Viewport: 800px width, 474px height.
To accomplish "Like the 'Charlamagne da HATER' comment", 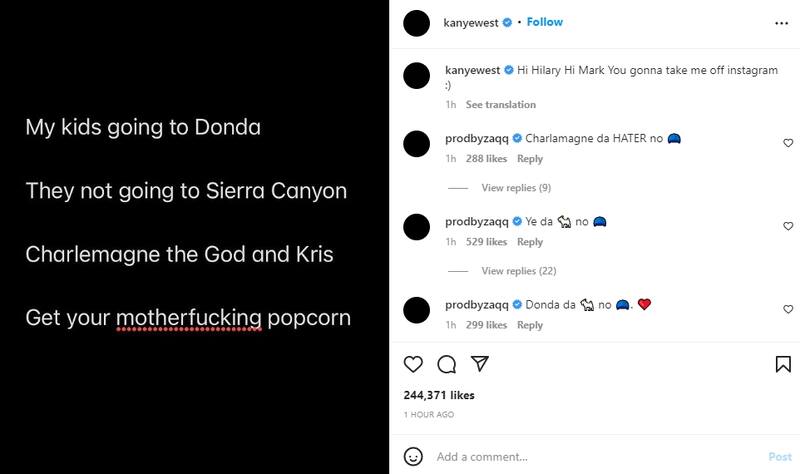I will pyautogui.click(x=788, y=144).
